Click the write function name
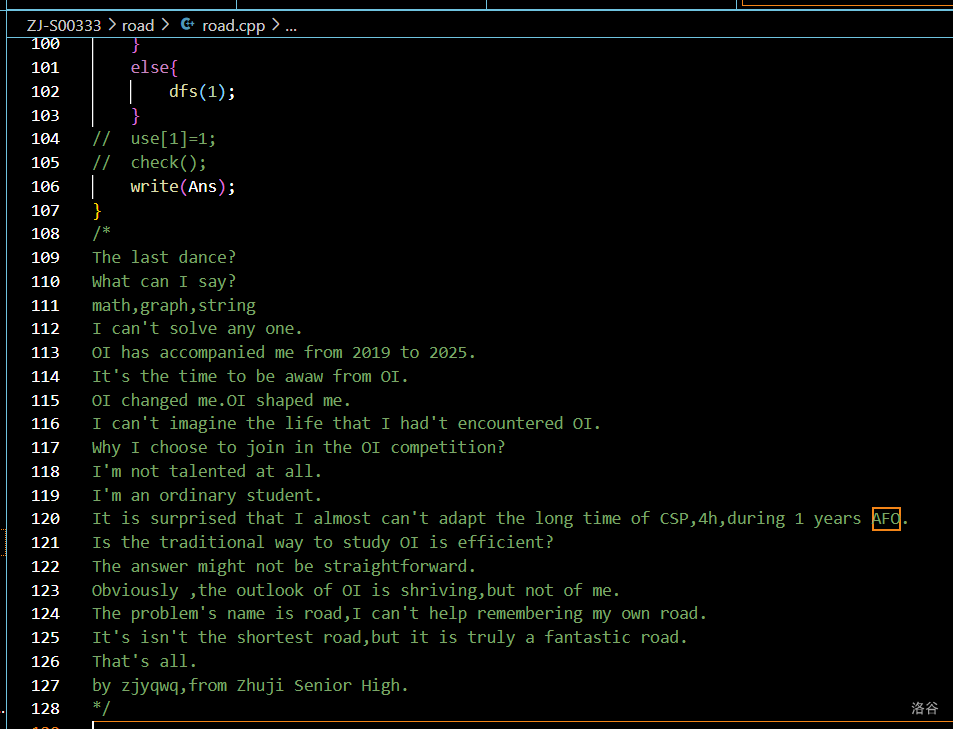 154,186
